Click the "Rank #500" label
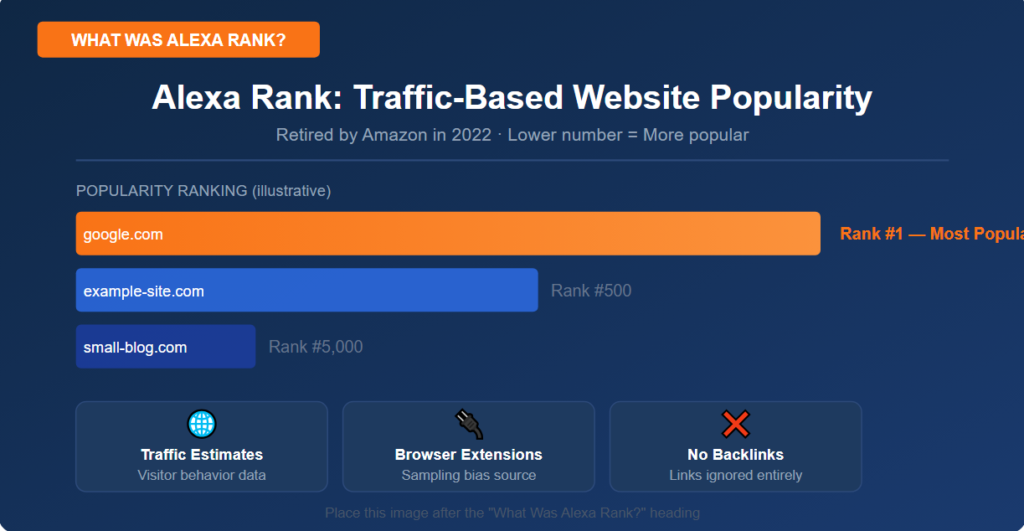The image size is (1024, 531). click(x=591, y=291)
